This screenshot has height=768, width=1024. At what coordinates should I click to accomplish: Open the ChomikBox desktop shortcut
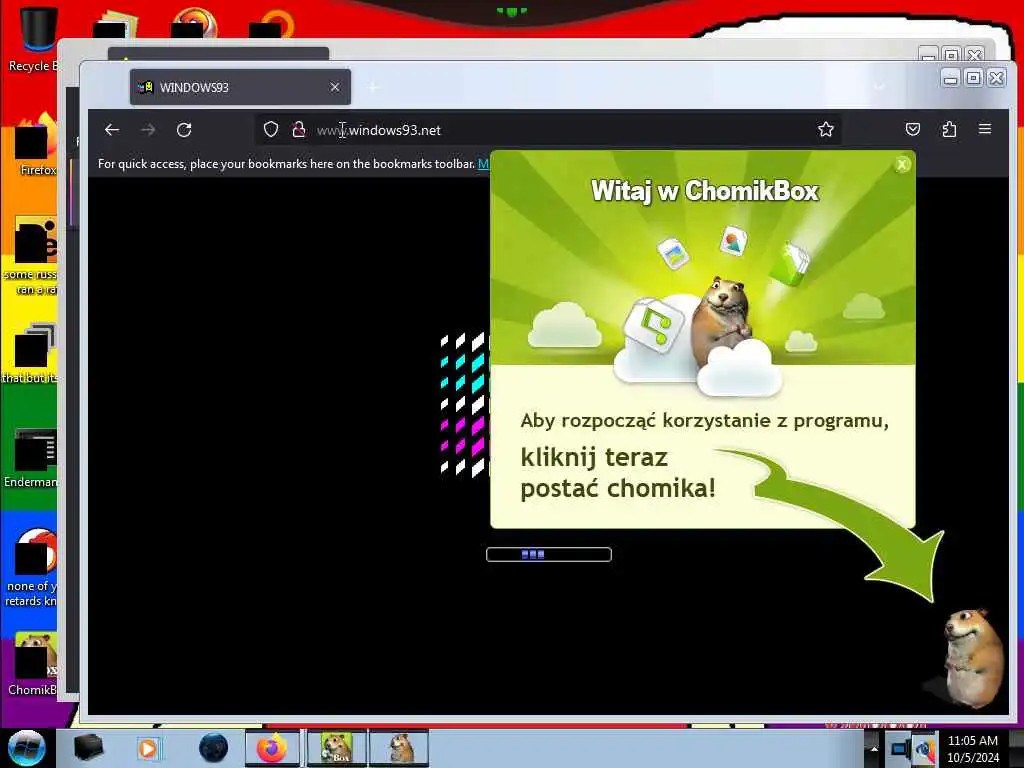coord(33,664)
